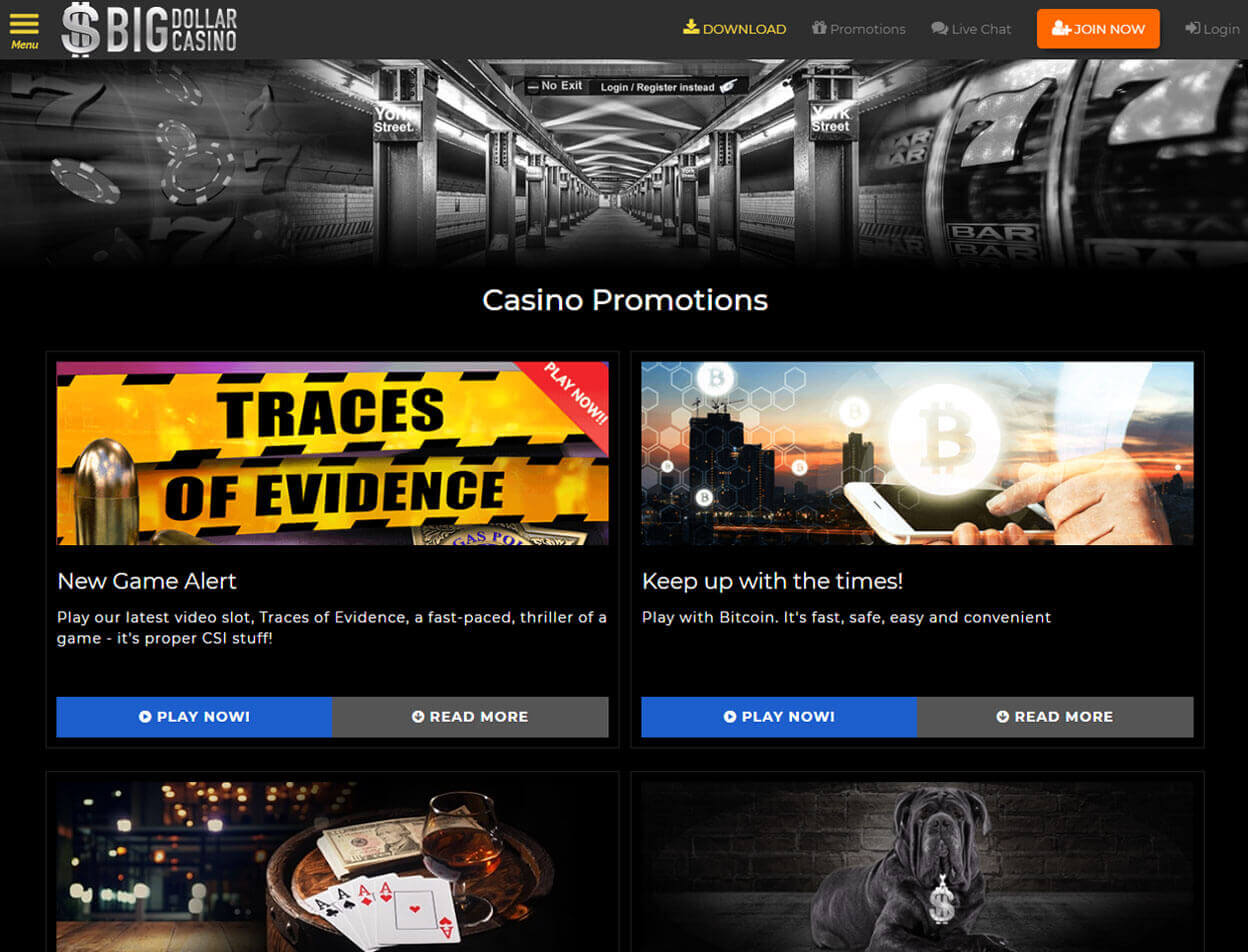Click the orange JOIN NOW button
Image resolution: width=1248 pixels, height=952 pixels.
coord(1098,29)
